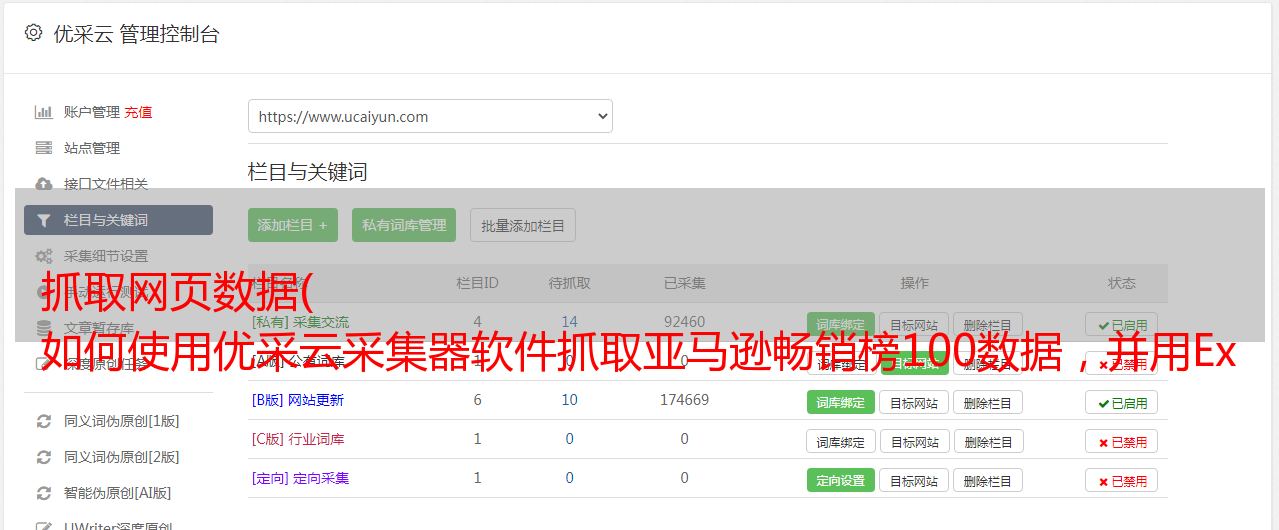Click the 状态 column header
The image size is (1279, 530).
pyautogui.click(x=1122, y=283)
